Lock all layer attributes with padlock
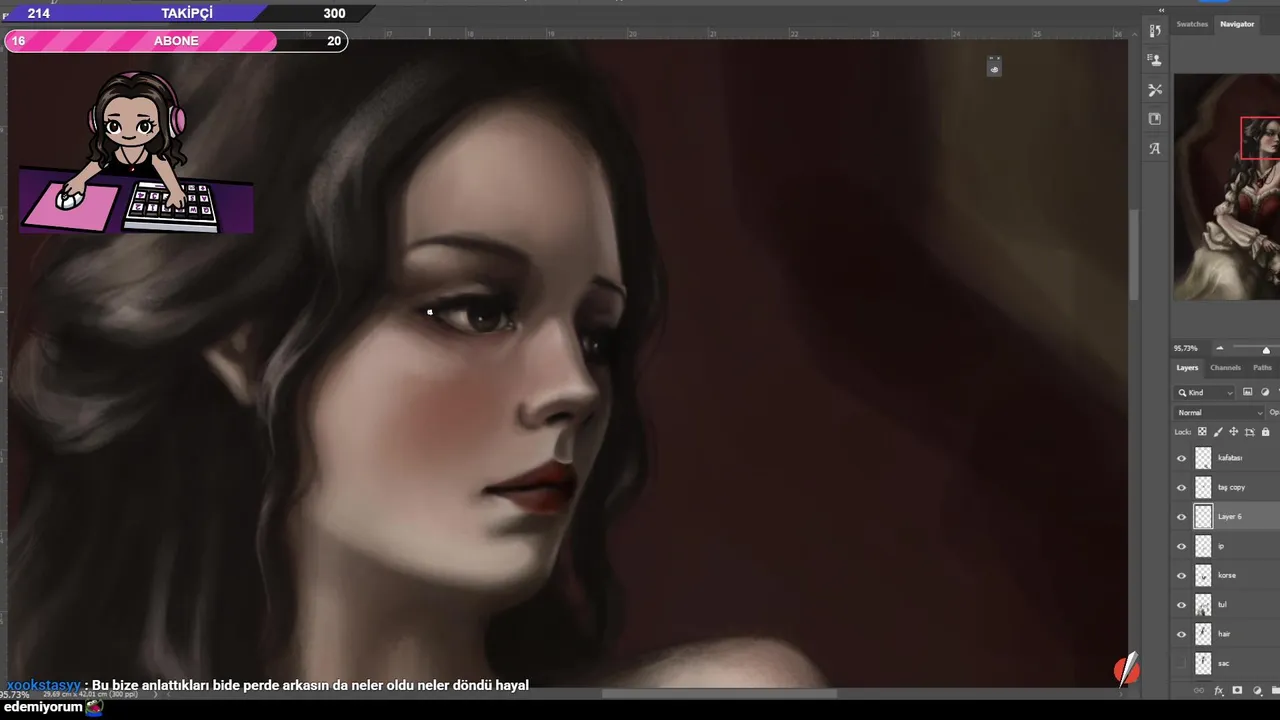The height and width of the screenshot is (720, 1280). click(1265, 432)
